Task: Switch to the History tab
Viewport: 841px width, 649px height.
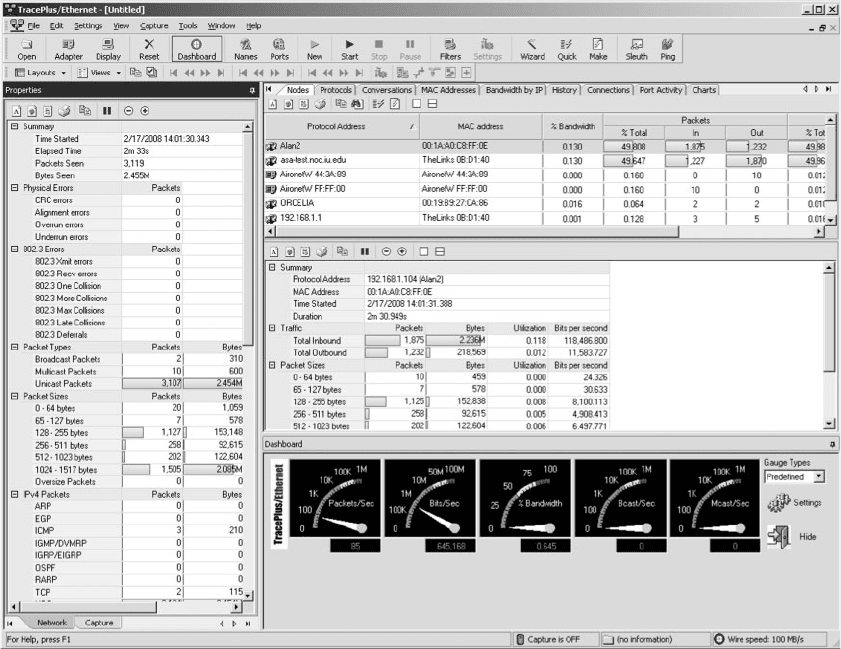Action: [x=564, y=90]
